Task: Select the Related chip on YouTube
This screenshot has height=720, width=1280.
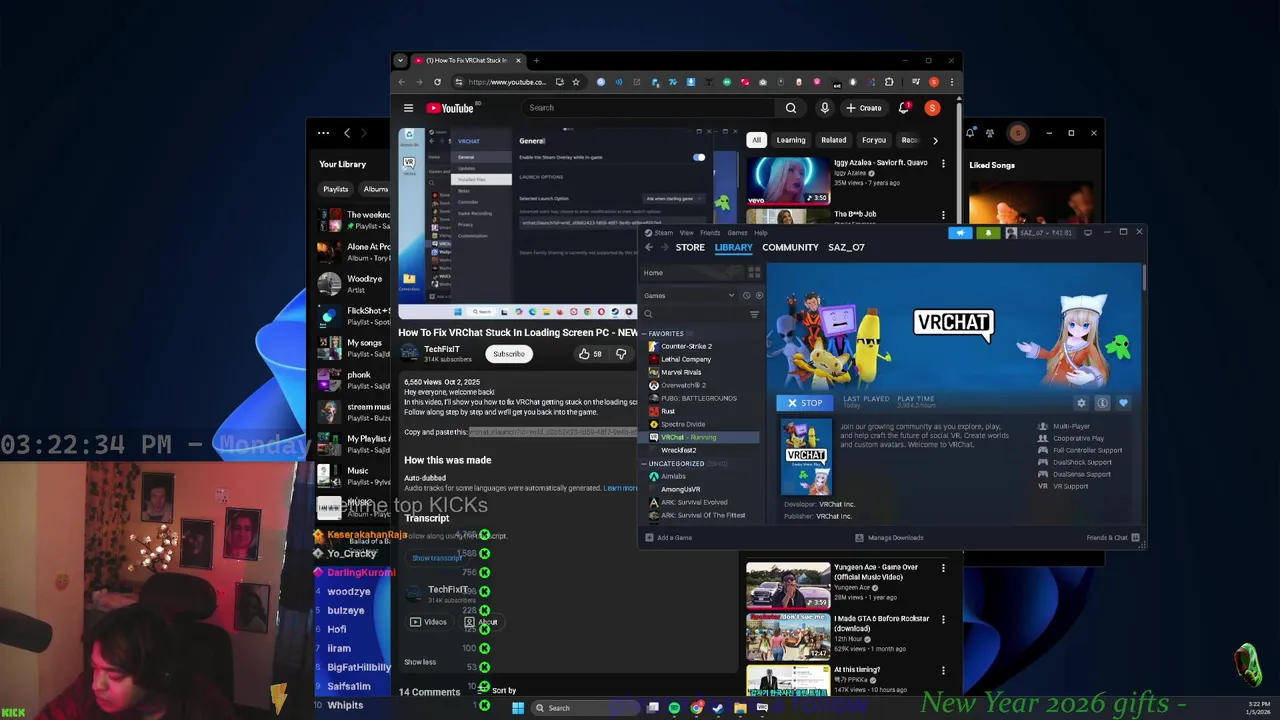Action: coord(833,140)
